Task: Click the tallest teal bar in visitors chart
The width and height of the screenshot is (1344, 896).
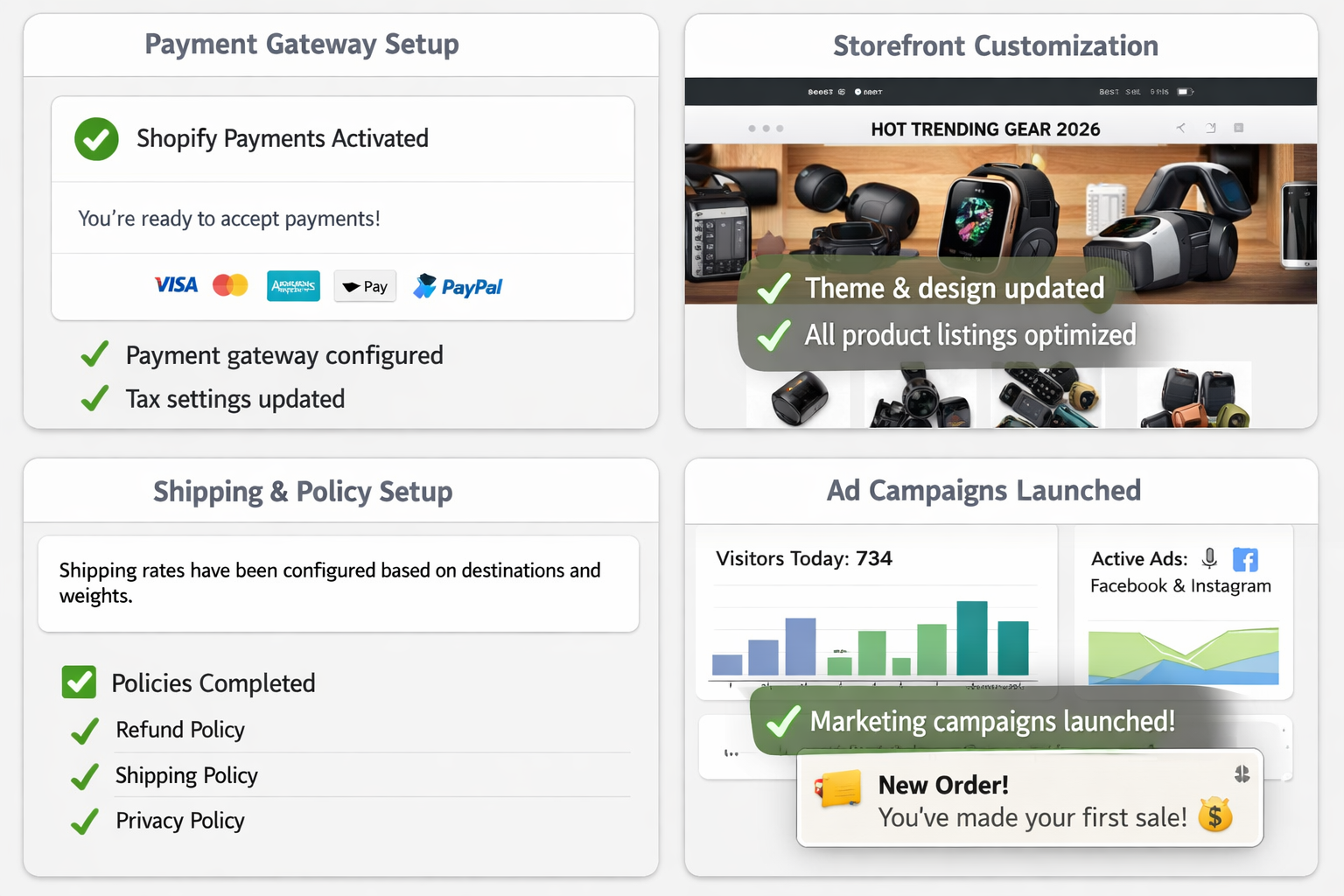Action: (x=972, y=638)
